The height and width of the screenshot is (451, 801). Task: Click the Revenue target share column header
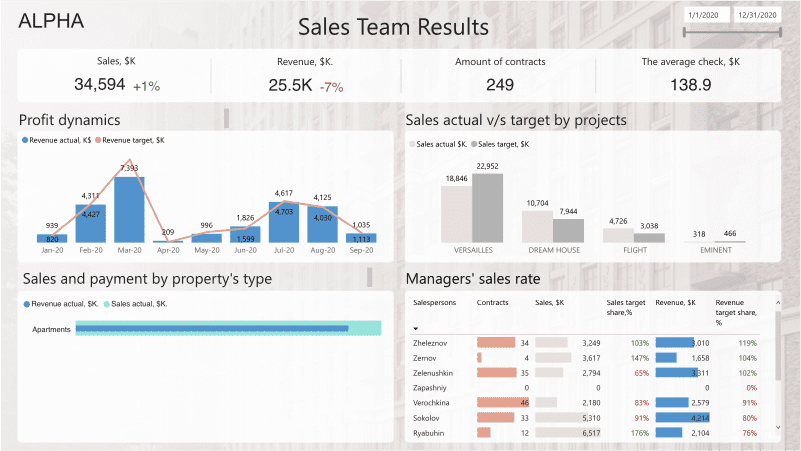tap(736, 312)
